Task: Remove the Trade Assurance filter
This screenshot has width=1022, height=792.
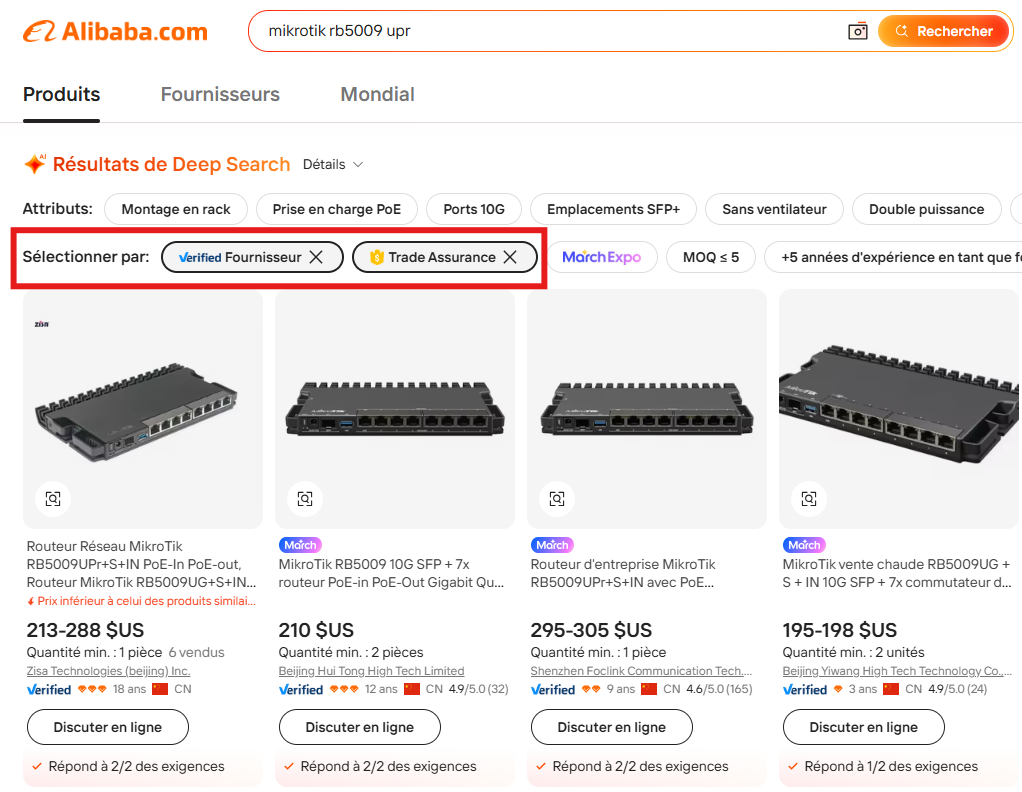Action: [510, 257]
